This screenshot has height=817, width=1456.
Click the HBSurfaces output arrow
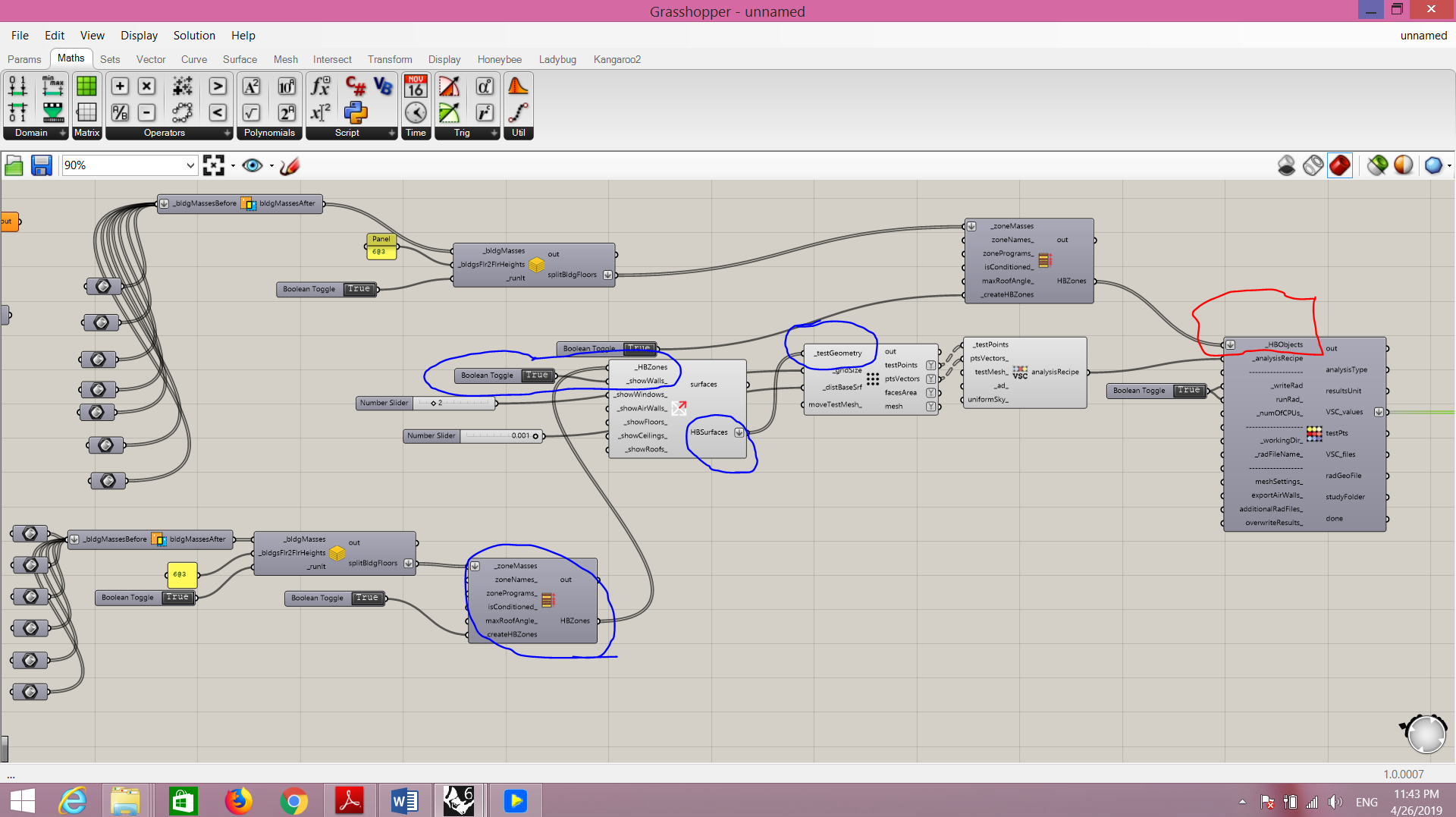pos(739,432)
